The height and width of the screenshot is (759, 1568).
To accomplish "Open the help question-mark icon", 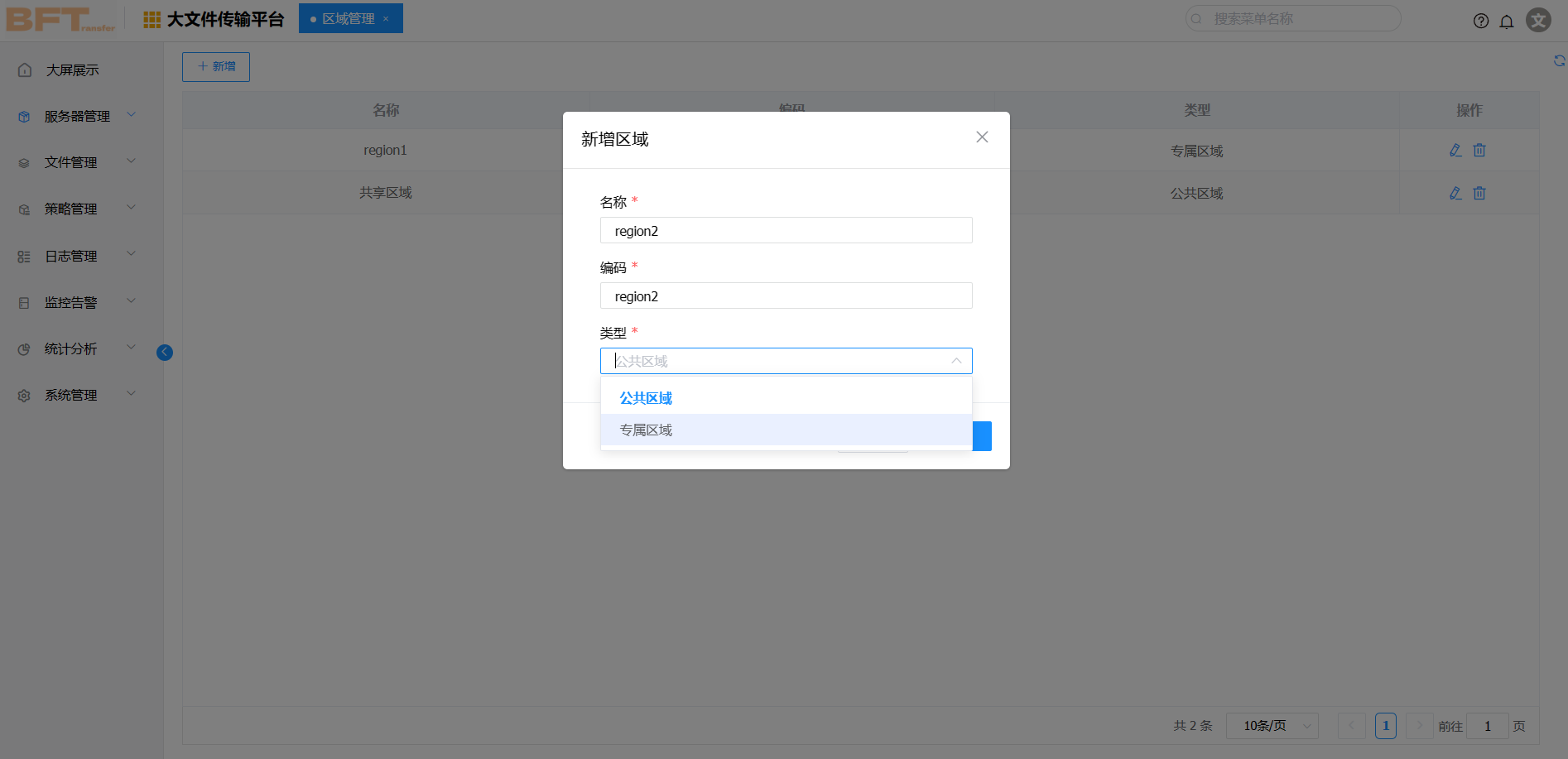I will [1481, 21].
